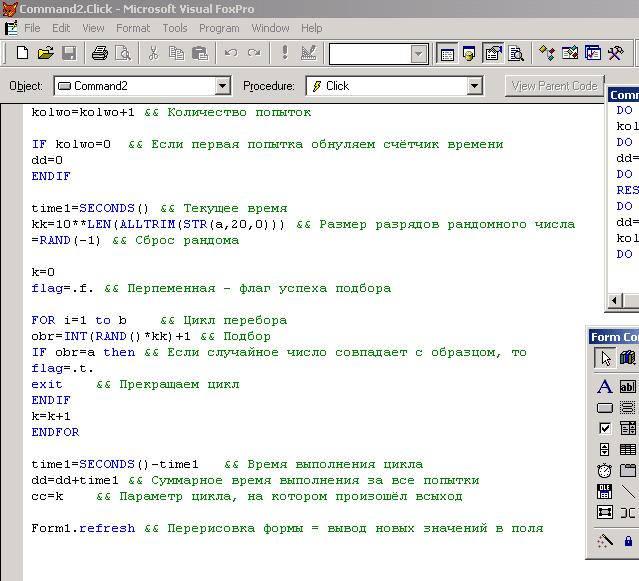Toggle the Button Lock padlock
This screenshot has width=639, height=581.
tap(628, 541)
